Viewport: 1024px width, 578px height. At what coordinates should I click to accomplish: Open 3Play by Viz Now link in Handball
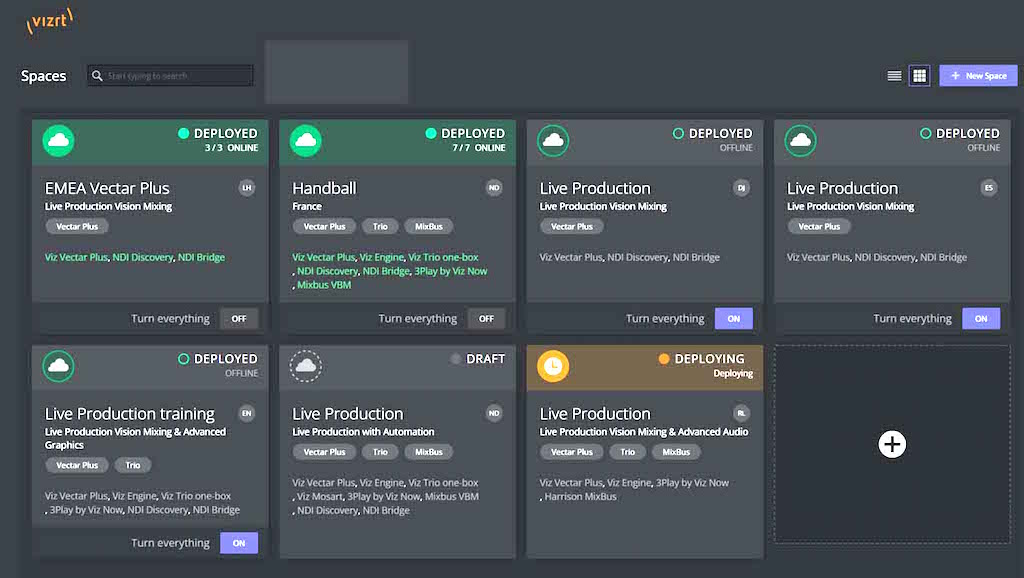coord(451,271)
